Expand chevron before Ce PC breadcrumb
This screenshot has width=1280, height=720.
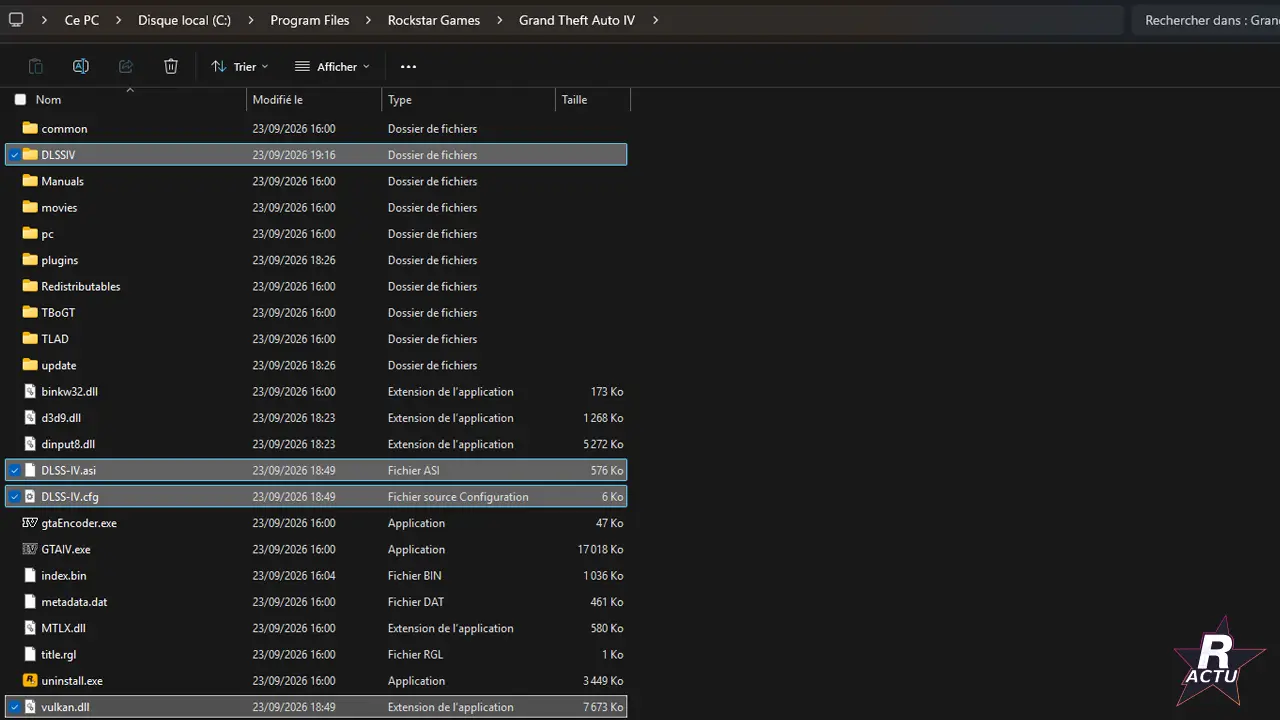pyautogui.click(x=44, y=20)
